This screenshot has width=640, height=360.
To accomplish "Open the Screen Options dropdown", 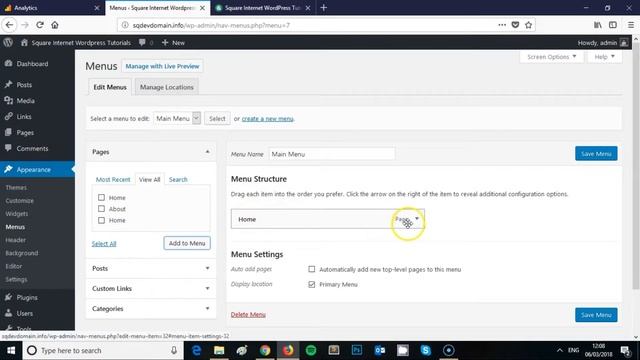I will [551, 57].
